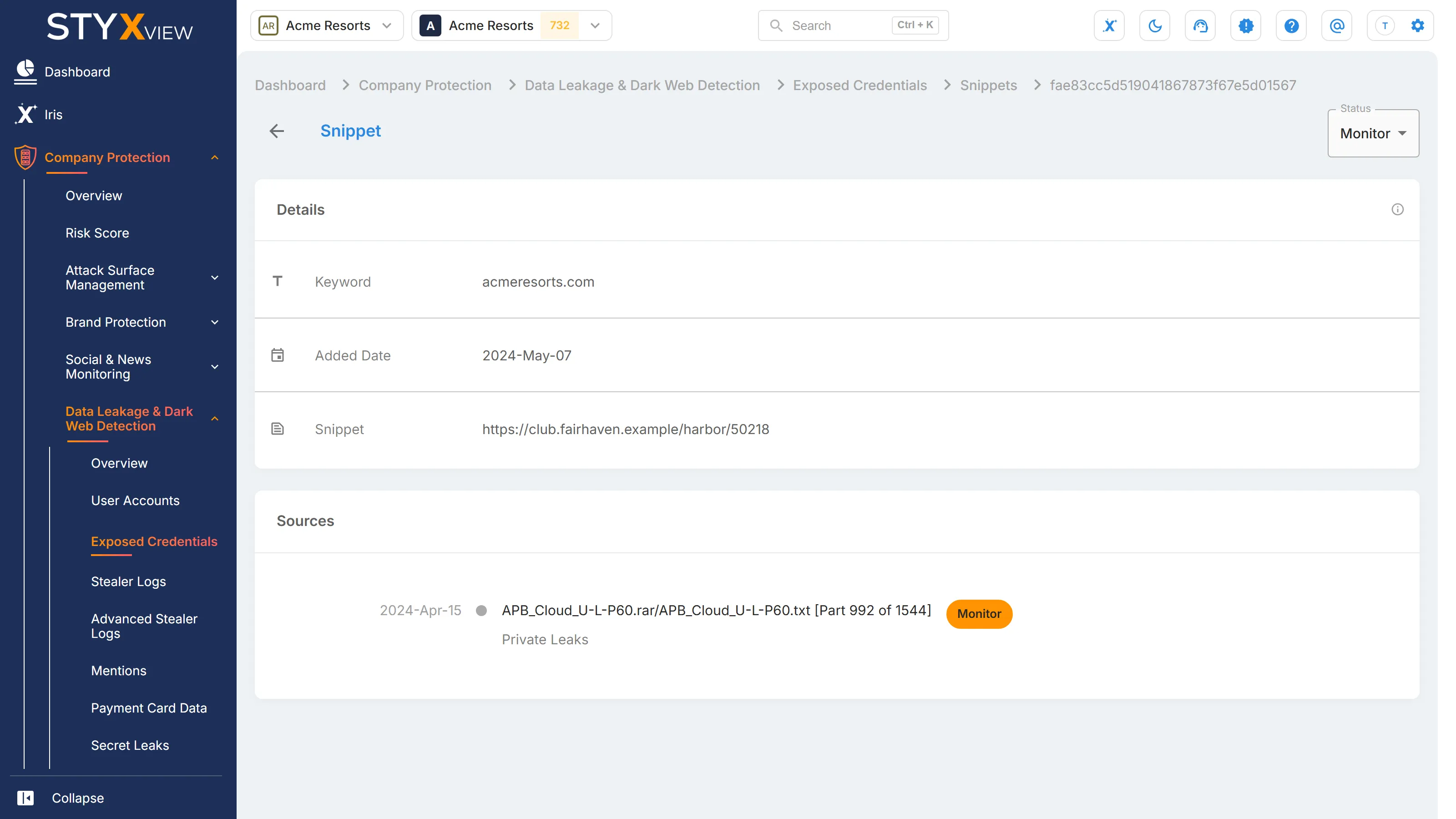Open Iris in the sidebar
The image size is (1456, 819).
click(x=54, y=114)
